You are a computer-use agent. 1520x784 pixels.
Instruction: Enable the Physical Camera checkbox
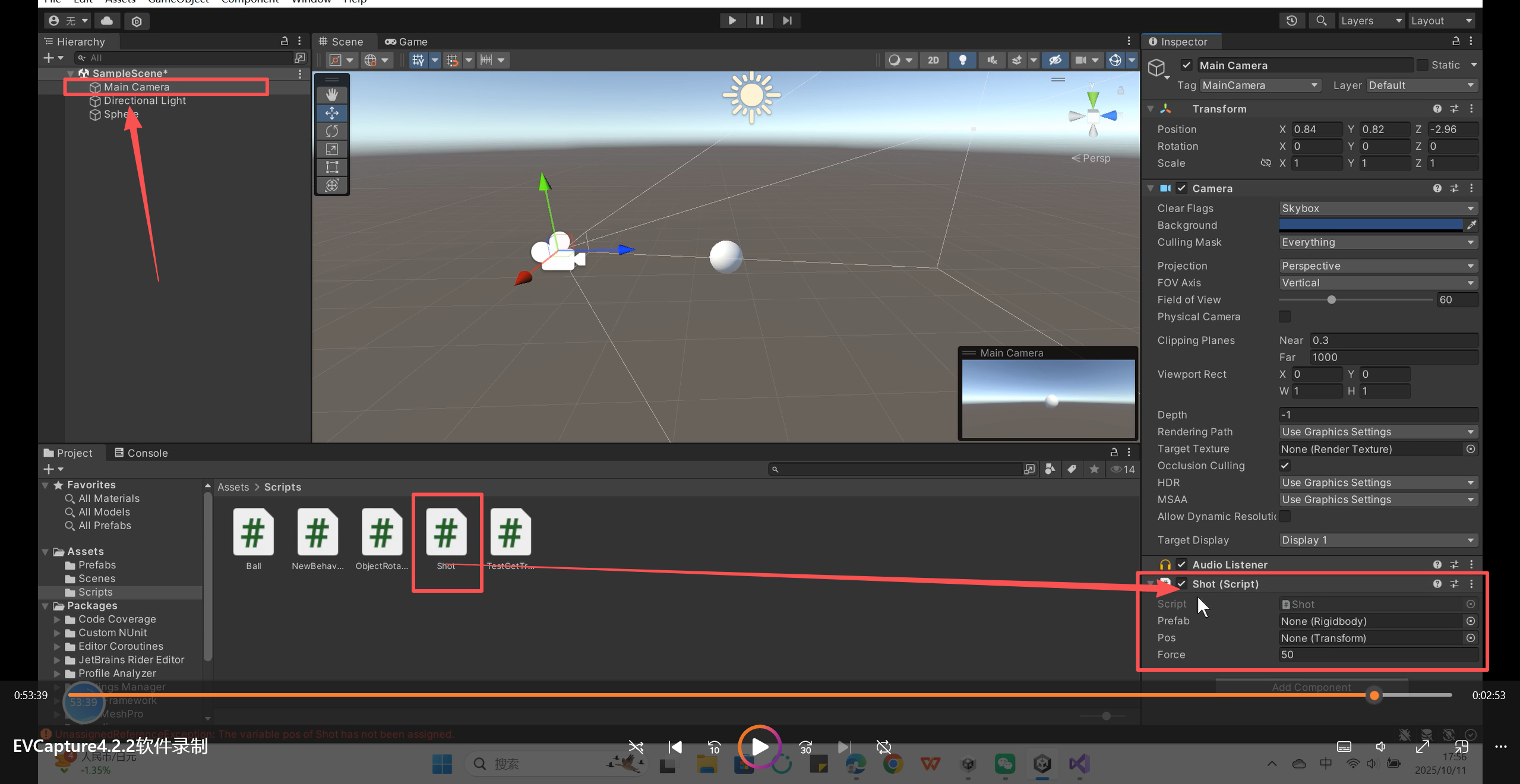[1285, 317]
